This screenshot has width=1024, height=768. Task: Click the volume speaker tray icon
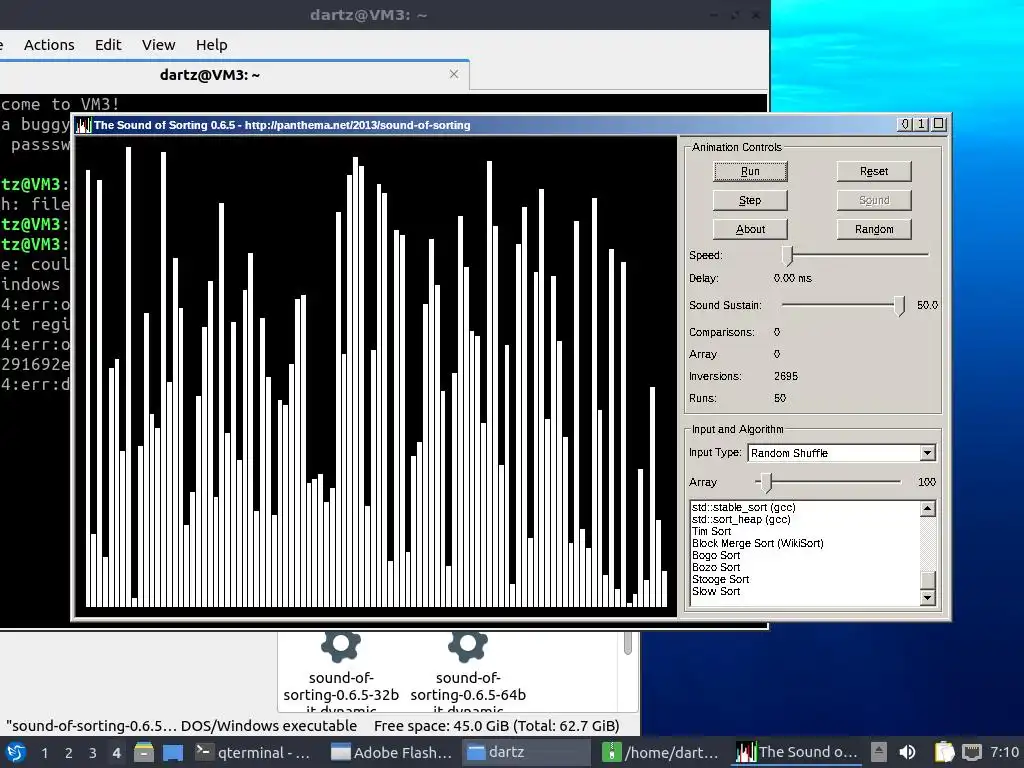pyautogui.click(x=908, y=752)
